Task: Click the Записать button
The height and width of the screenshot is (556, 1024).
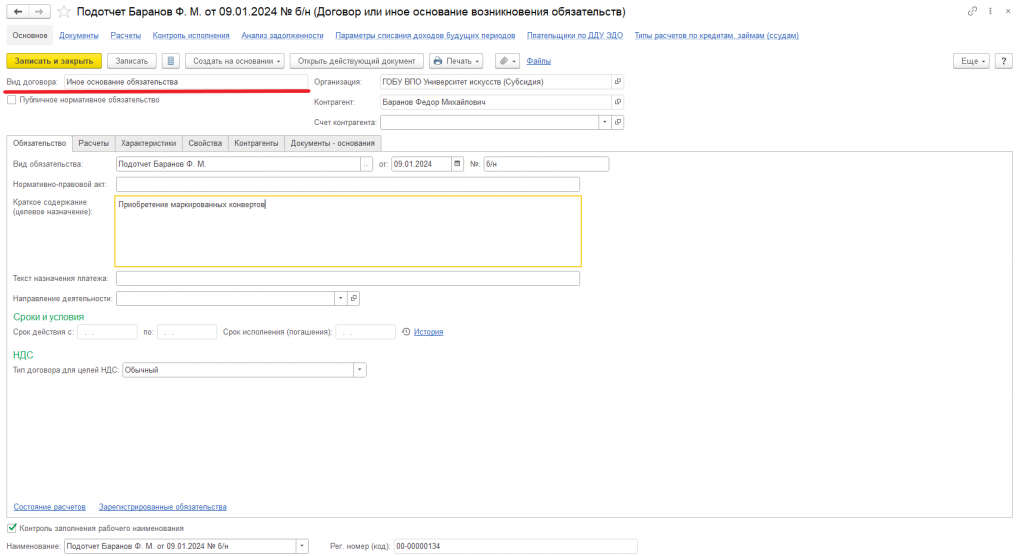Action: [132, 61]
